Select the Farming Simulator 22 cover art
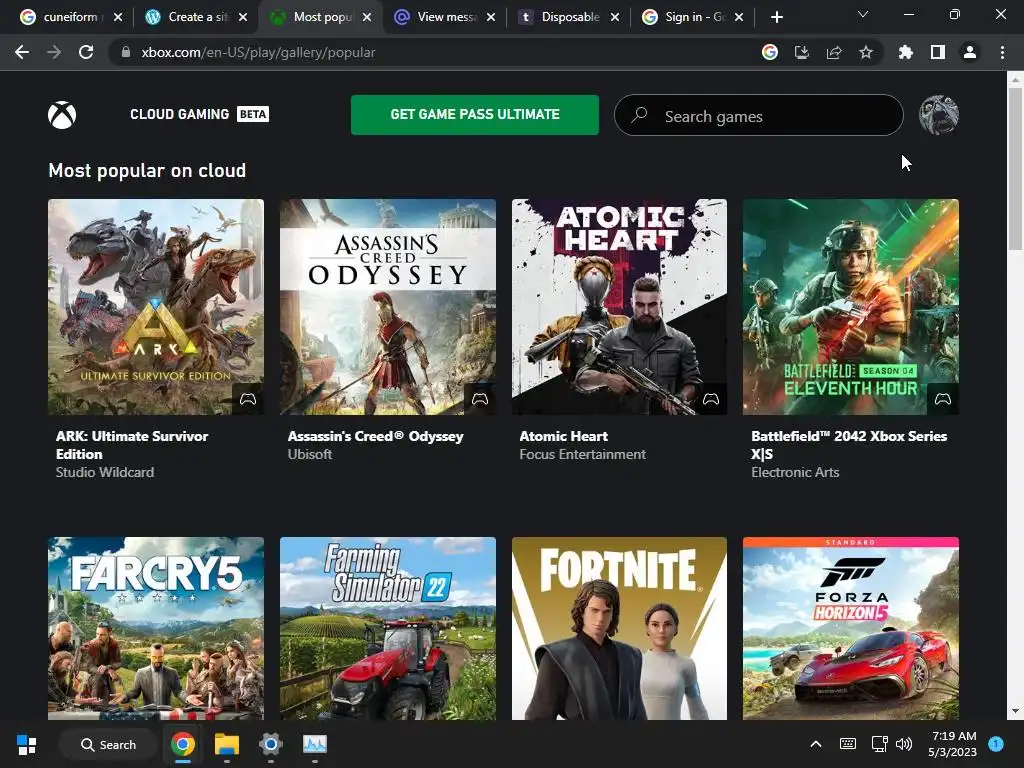The height and width of the screenshot is (768, 1024). point(388,628)
